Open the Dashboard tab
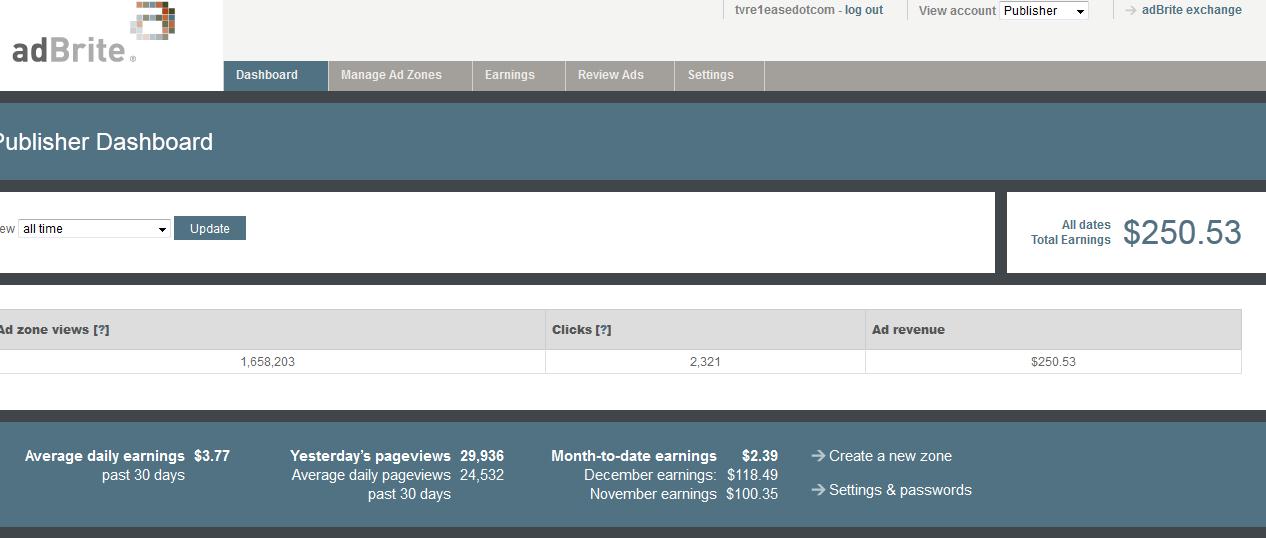This screenshot has height=538, width=1266. tap(275, 75)
